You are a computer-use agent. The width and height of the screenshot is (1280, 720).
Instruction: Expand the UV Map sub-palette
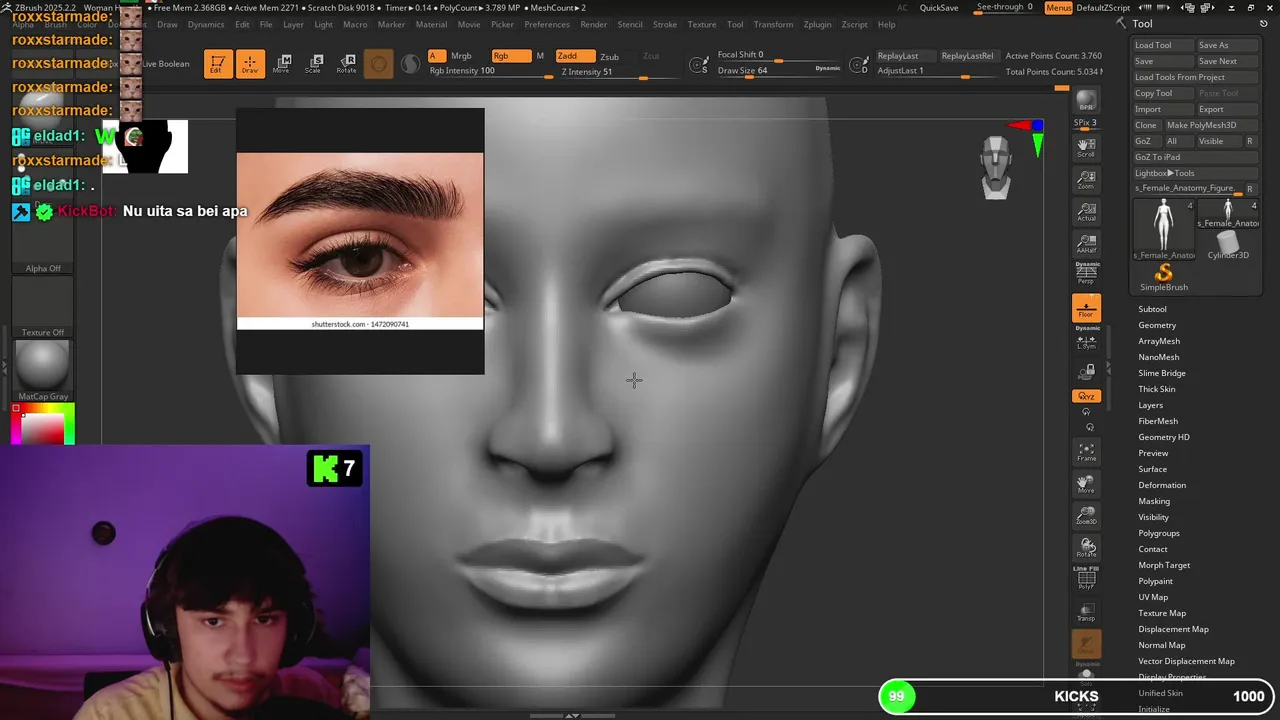pyautogui.click(x=1153, y=597)
